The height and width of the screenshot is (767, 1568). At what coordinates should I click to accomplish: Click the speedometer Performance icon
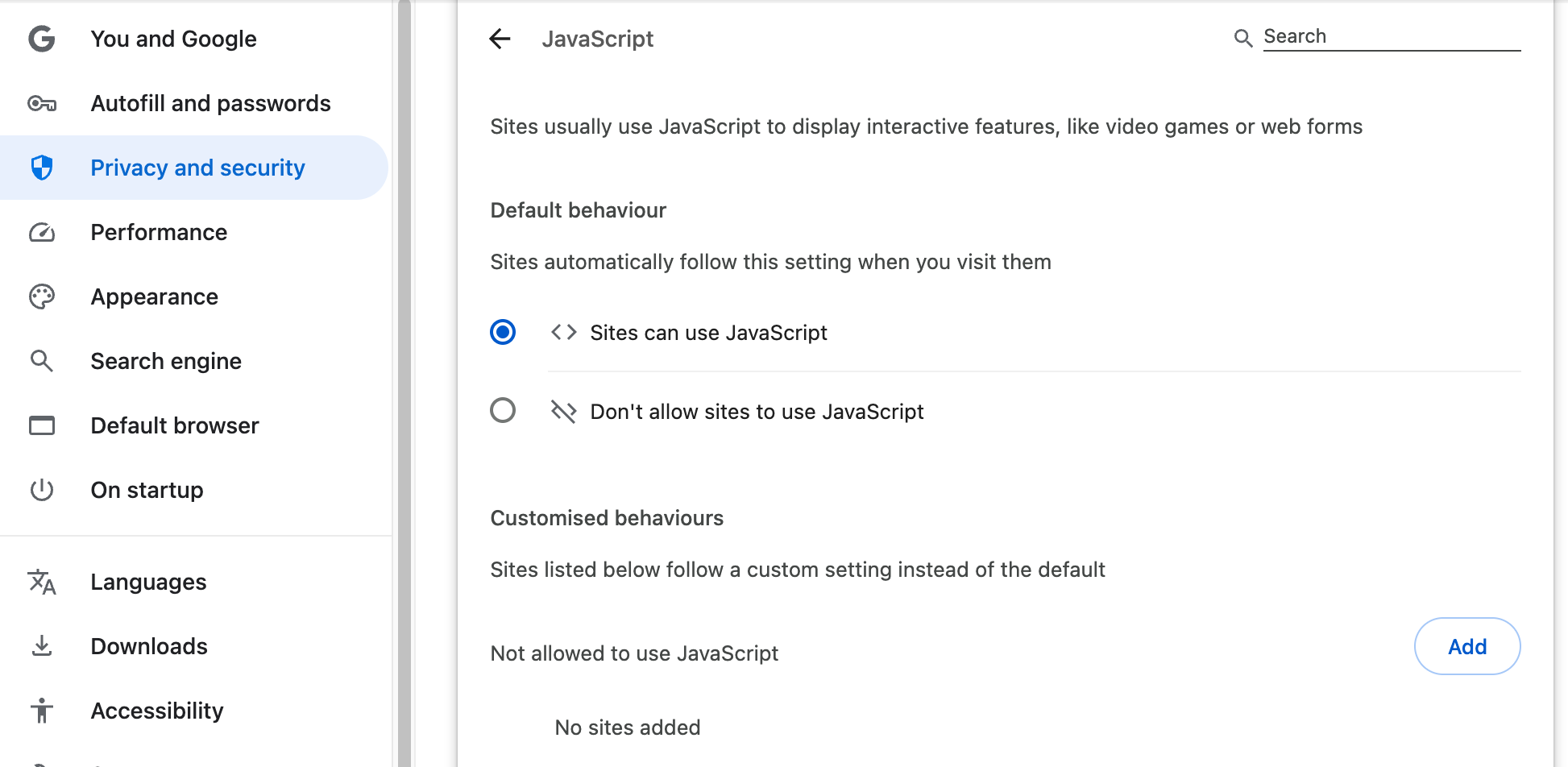41,232
